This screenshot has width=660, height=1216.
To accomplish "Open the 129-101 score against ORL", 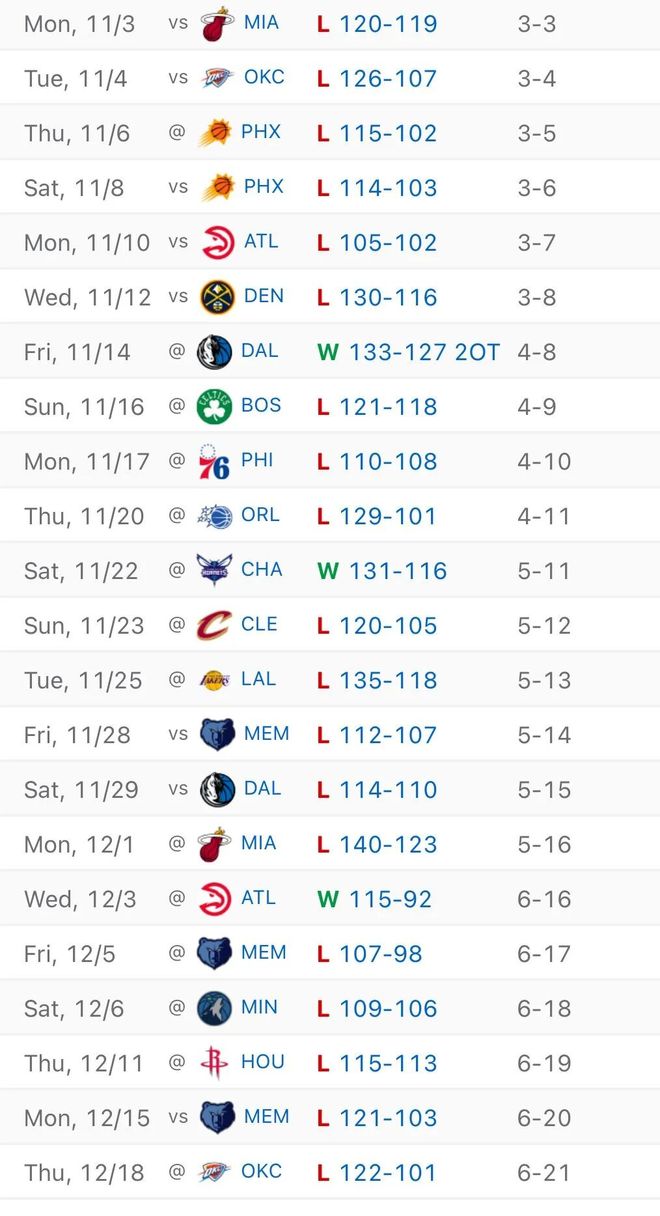I will click(388, 516).
